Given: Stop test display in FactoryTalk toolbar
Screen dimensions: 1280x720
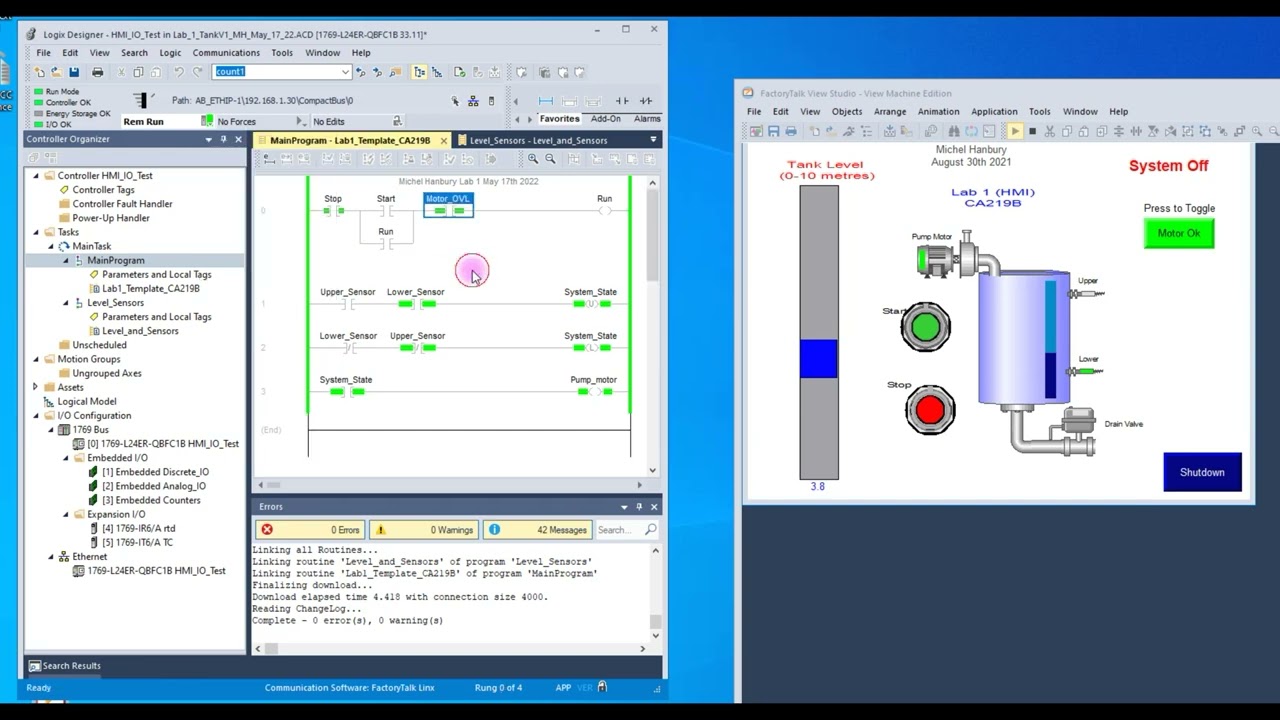Looking at the screenshot, I should 1032,131.
